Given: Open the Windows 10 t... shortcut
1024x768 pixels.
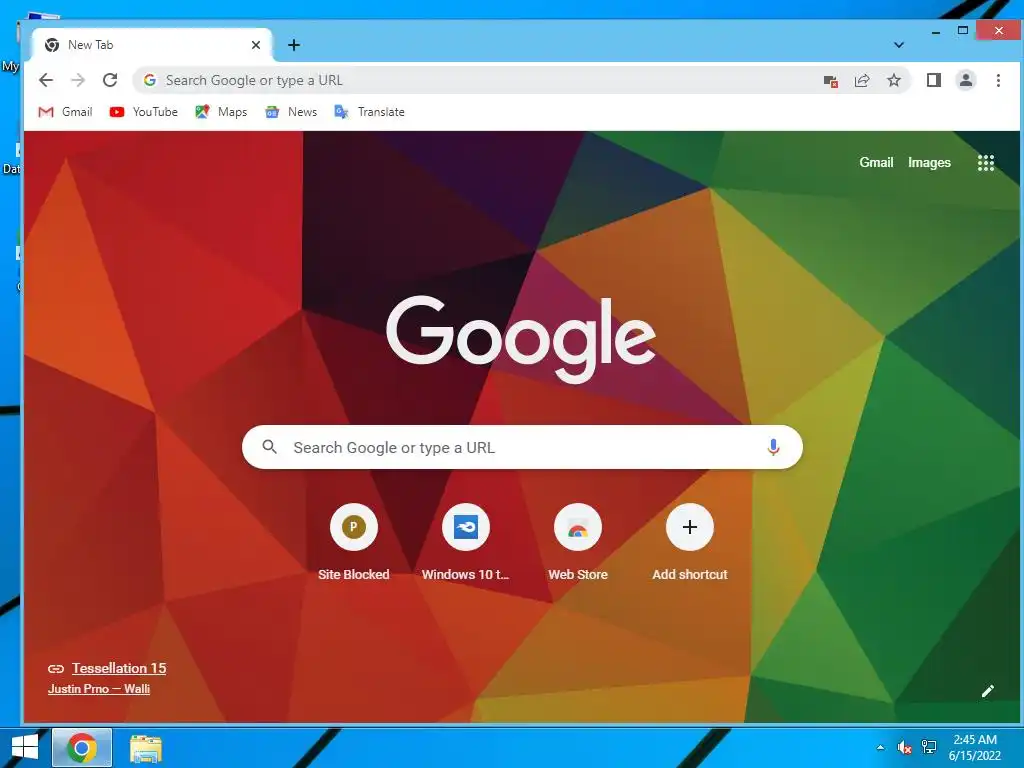Looking at the screenshot, I should point(466,543).
